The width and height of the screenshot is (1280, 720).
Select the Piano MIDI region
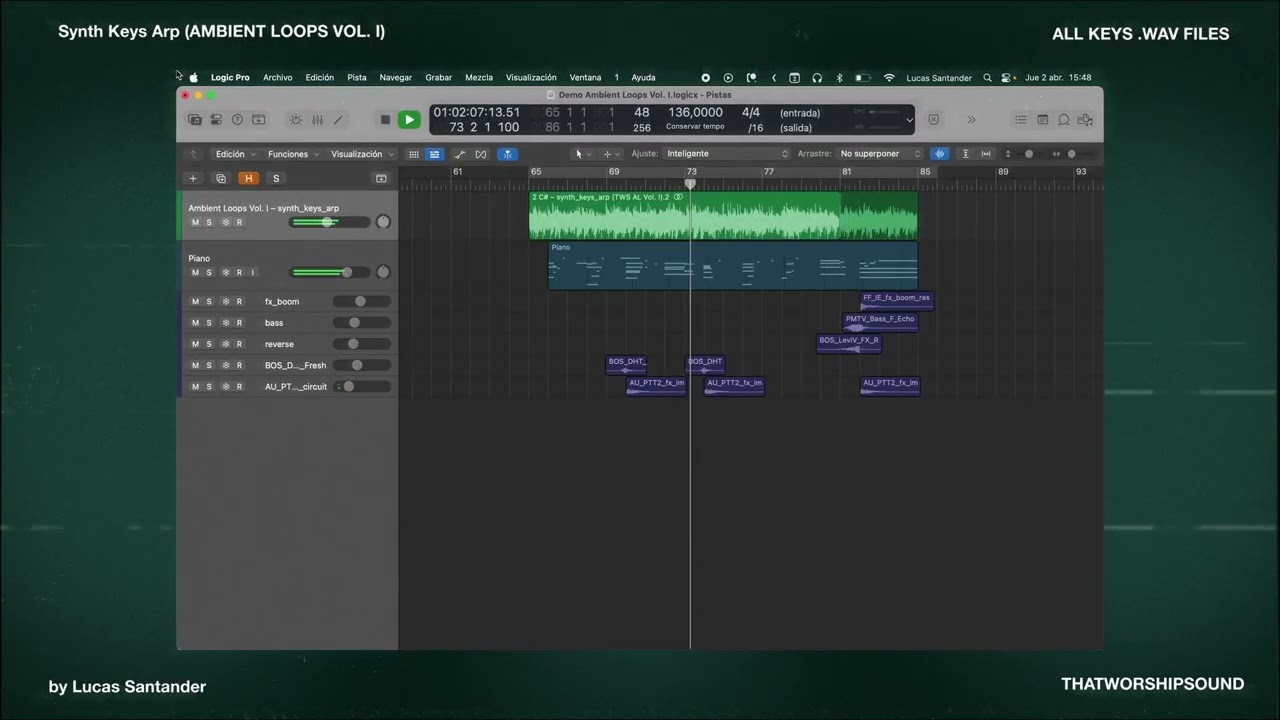(x=733, y=265)
